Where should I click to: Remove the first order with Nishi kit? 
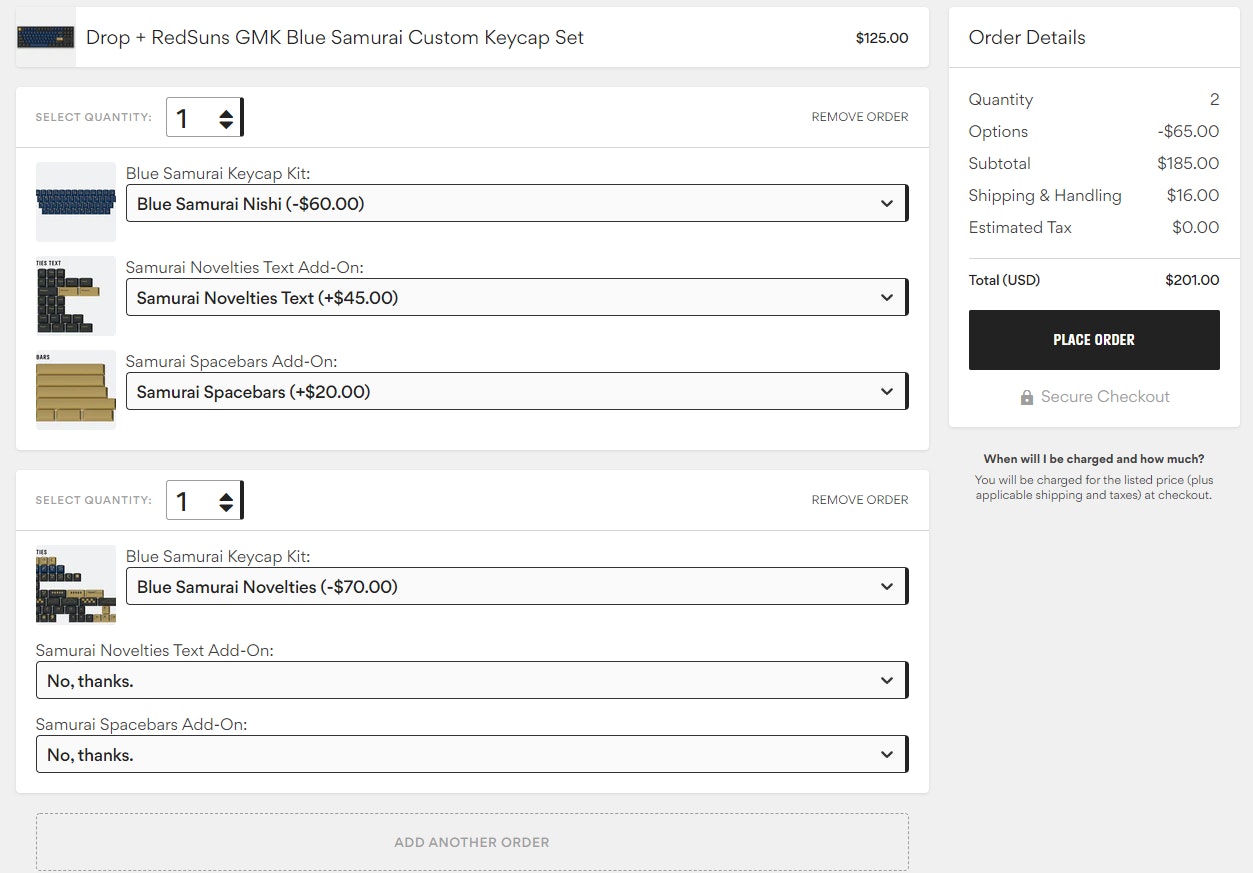859,117
